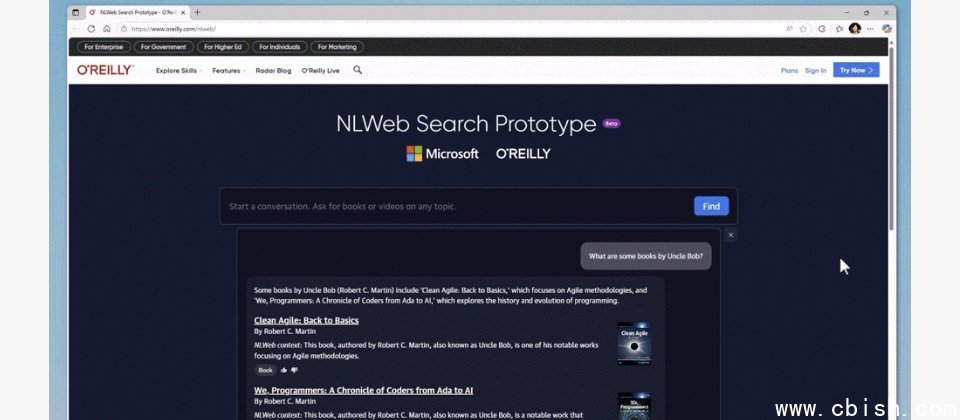The width and height of the screenshot is (960, 420).
Task: Open O'Reilly Live page
Action: [x=320, y=70]
